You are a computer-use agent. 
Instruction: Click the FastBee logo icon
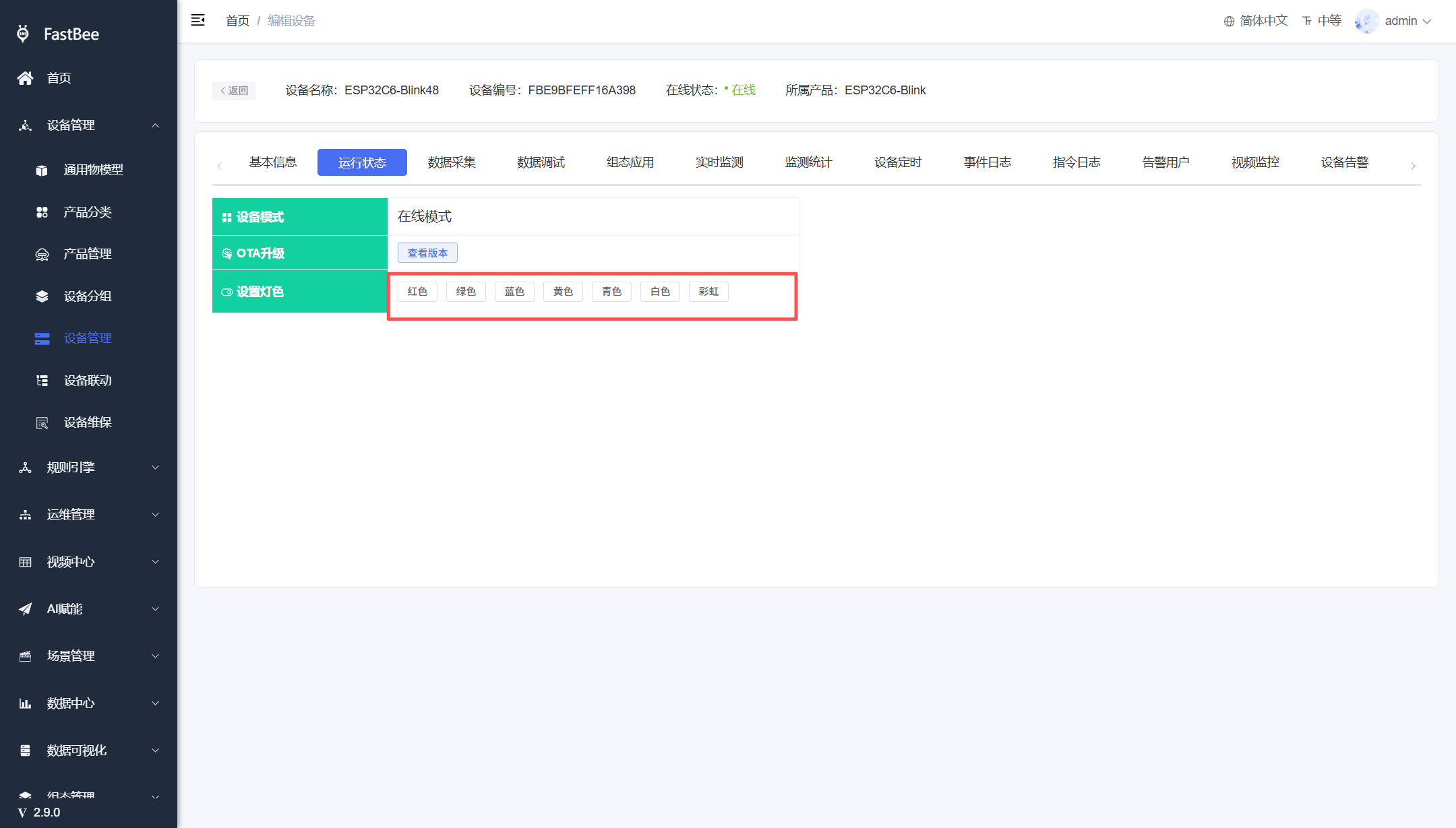24,34
